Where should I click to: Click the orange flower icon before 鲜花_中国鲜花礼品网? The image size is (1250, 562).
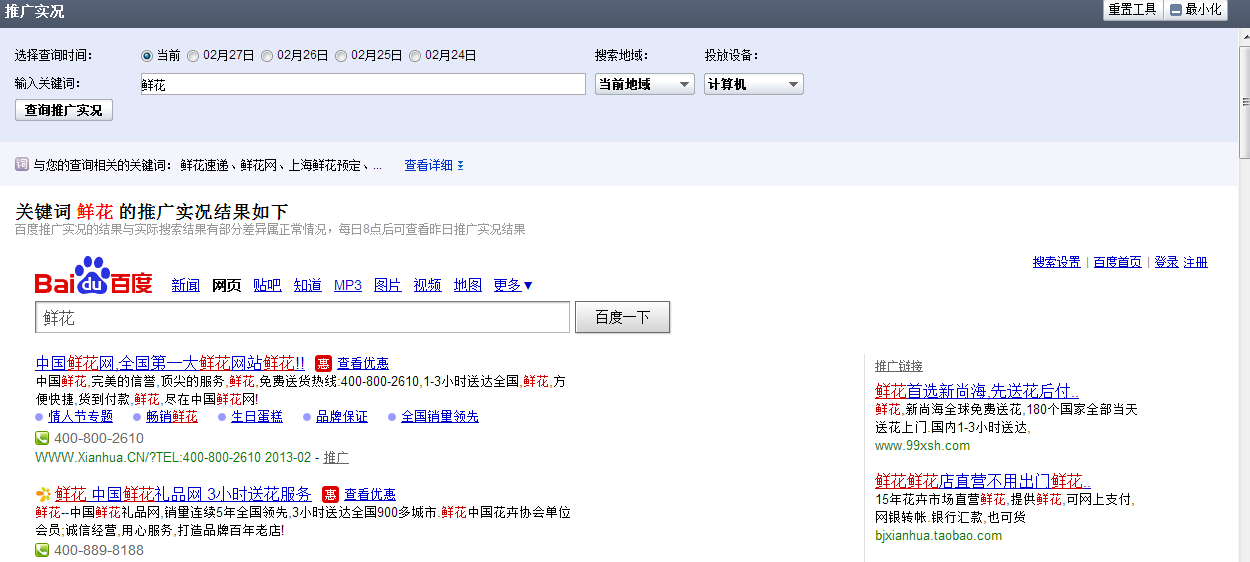tap(43, 494)
